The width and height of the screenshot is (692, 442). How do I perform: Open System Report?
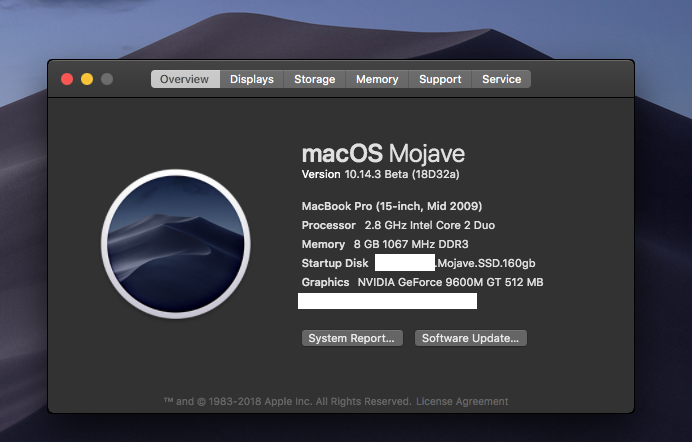[x=352, y=338]
